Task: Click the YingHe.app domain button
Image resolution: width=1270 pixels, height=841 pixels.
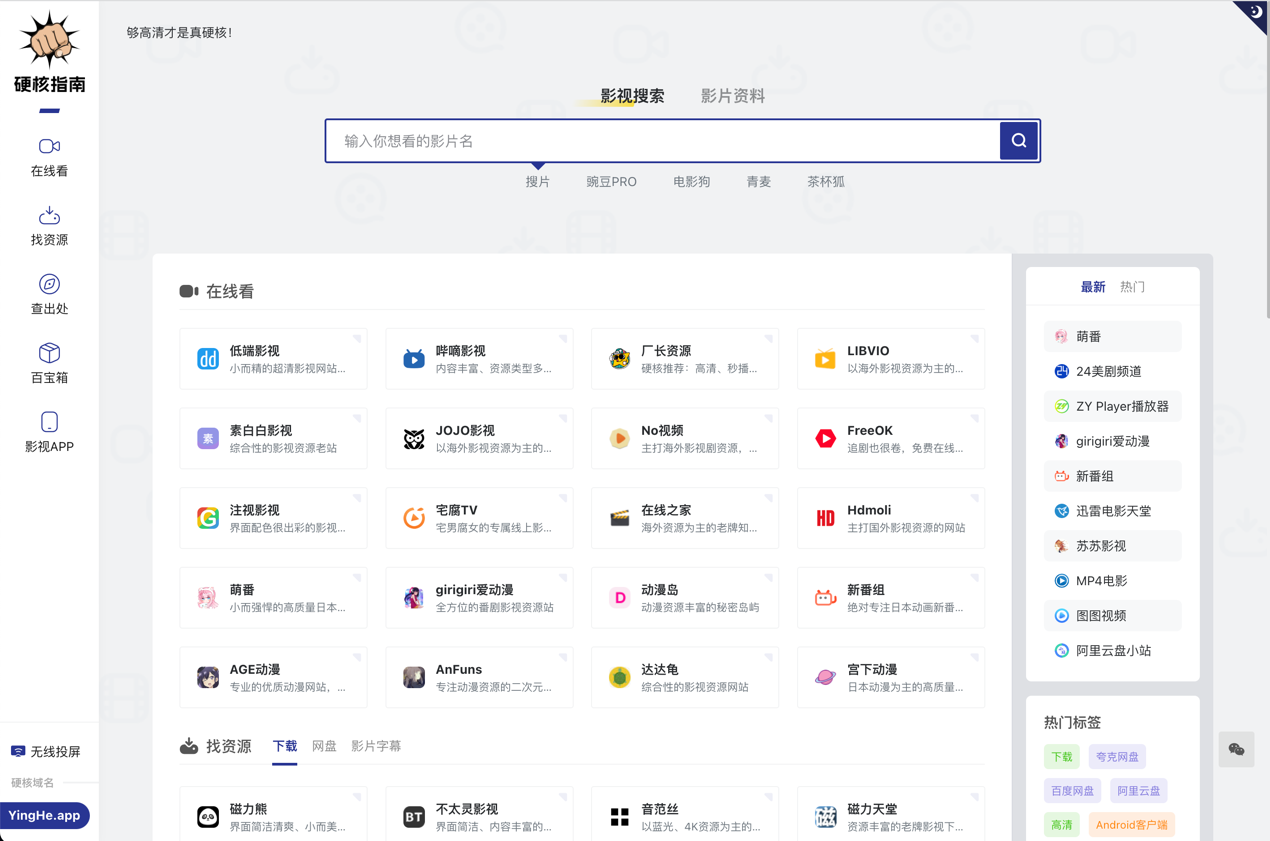Action: click(45, 816)
